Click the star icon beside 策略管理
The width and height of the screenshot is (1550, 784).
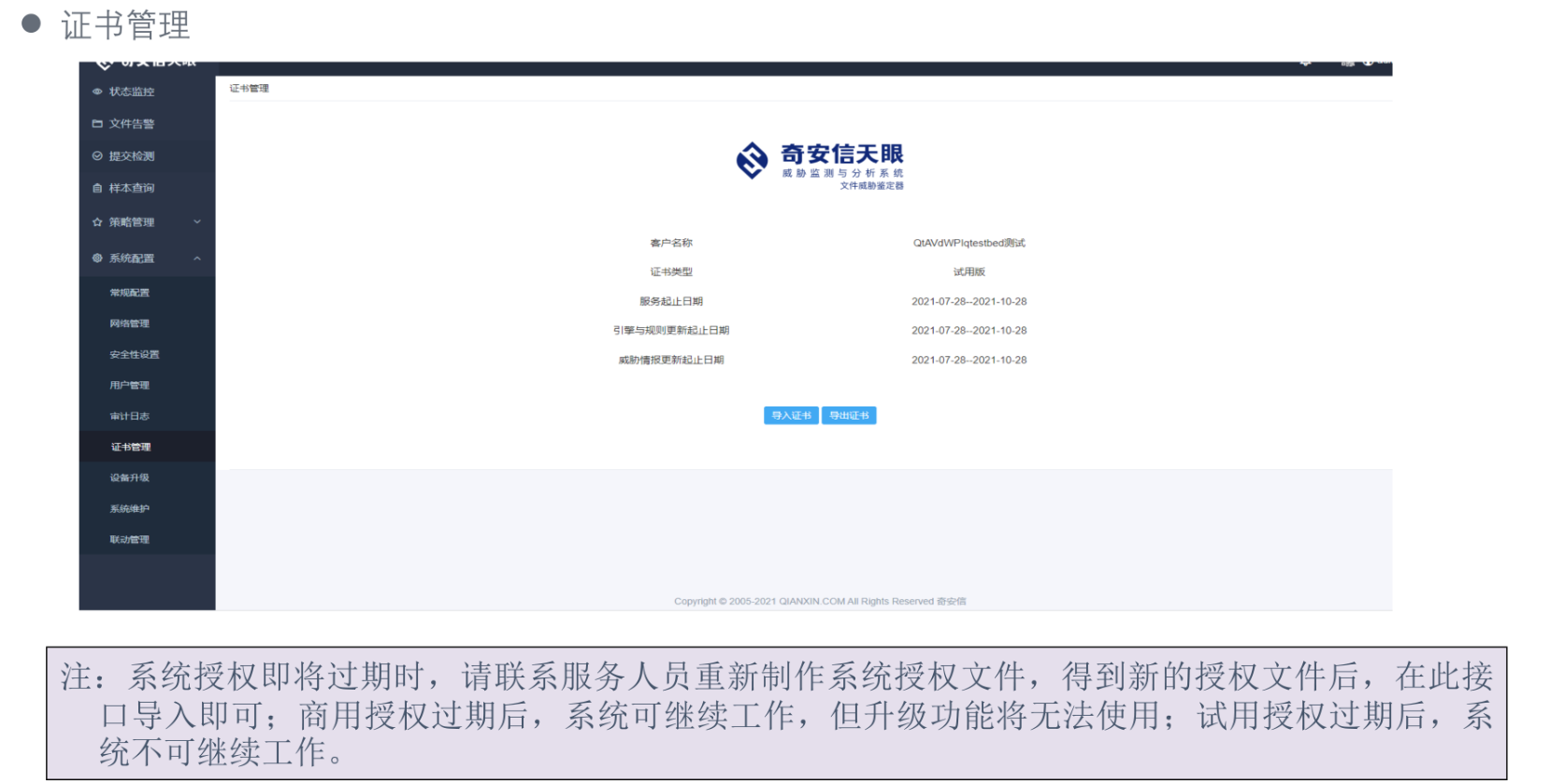(x=97, y=222)
